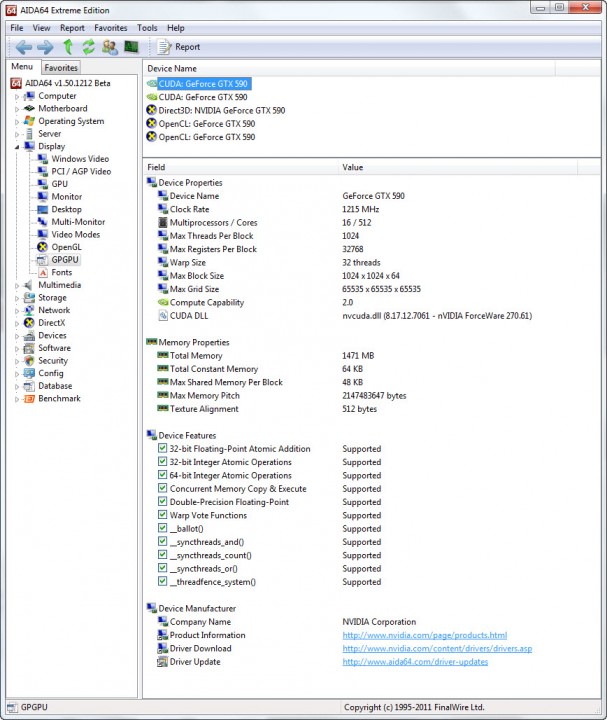Toggle 32-bit Floating-Point Atomic Addition checkbox

(163, 448)
